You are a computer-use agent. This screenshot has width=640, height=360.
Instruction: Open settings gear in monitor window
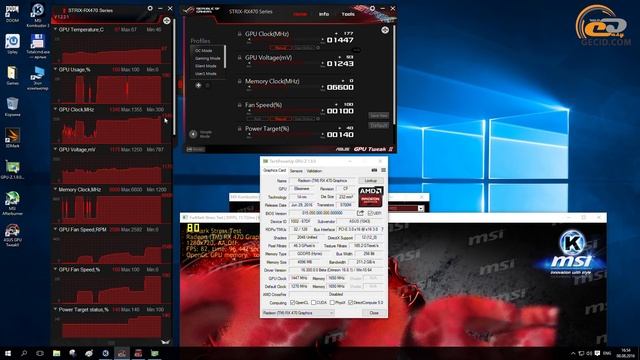point(150,8)
